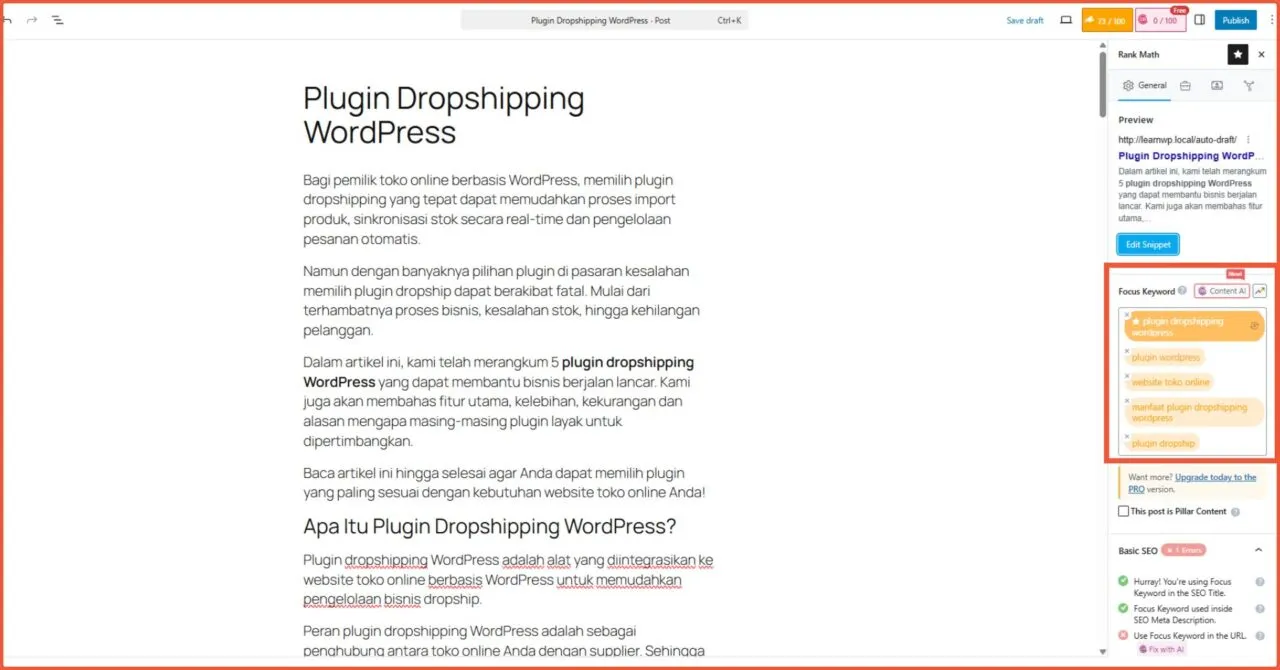Click the Edit Snippet button
The width and height of the screenshot is (1280, 670).
tap(1147, 243)
